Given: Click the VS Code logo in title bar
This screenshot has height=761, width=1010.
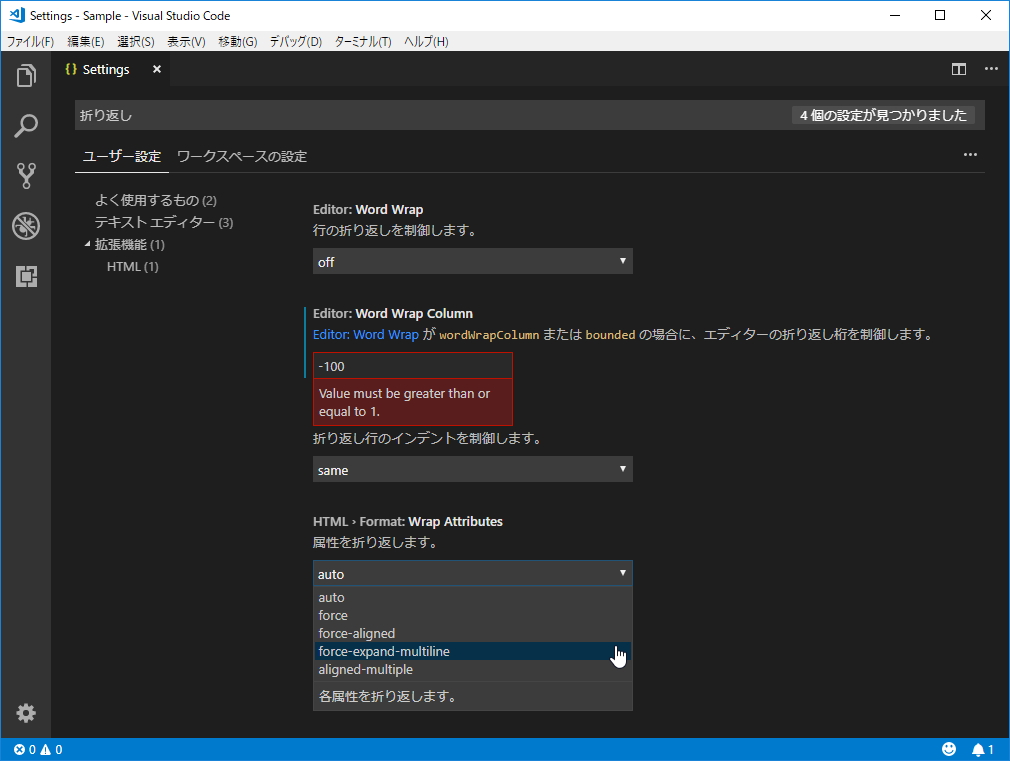Looking at the screenshot, I should pyautogui.click(x=16, y=15).
